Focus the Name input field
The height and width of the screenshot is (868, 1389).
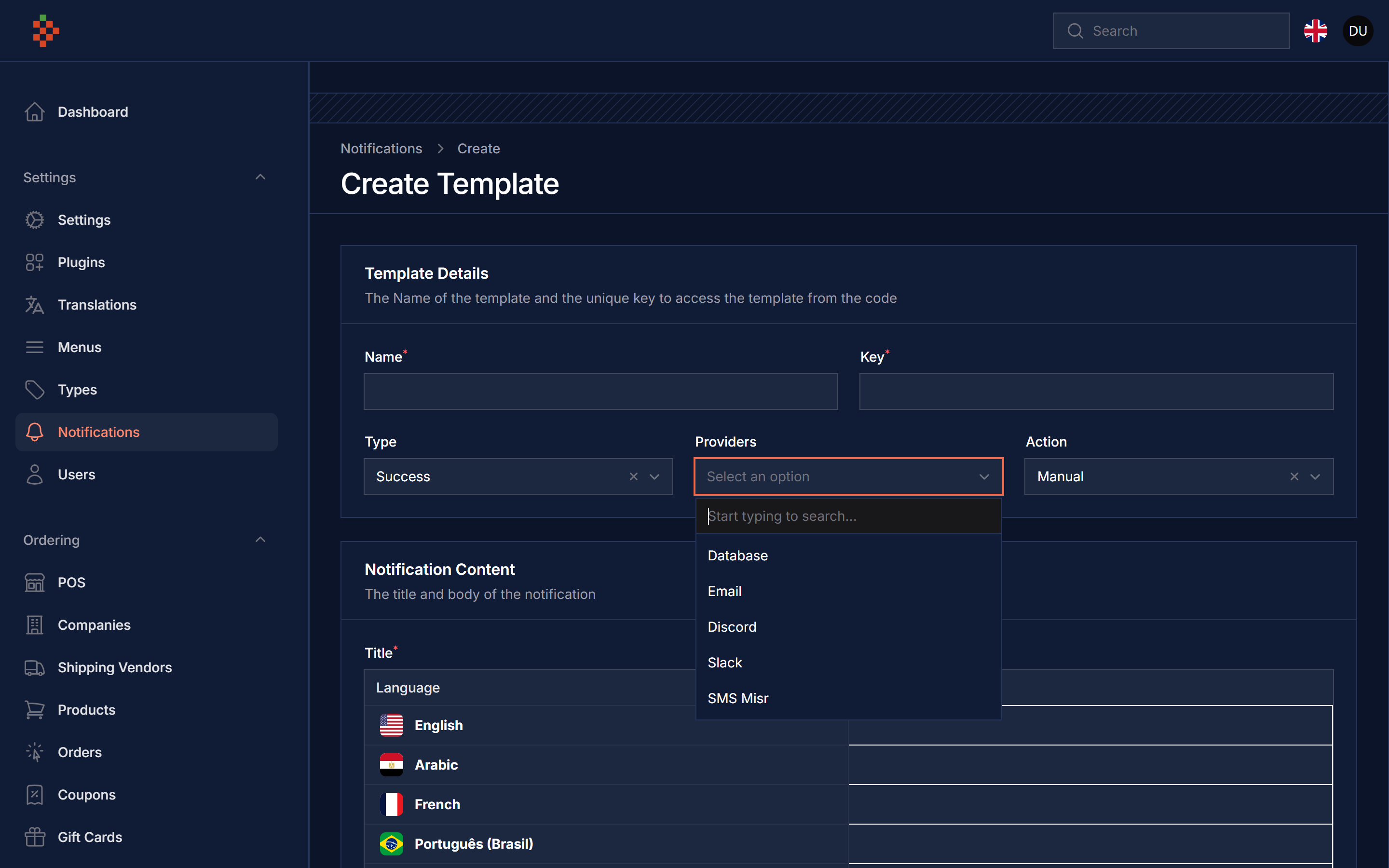pyautogui.click(x=600, y=392)
